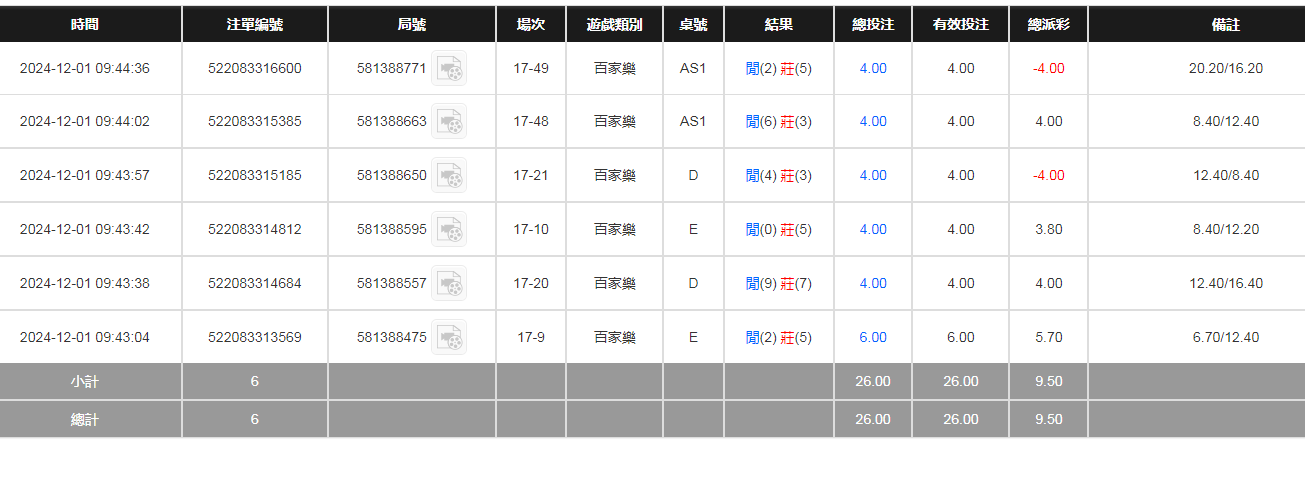The image size is (1305, 502).
Task: Play replay icon beside round 581388650
Action: point(449,176)
